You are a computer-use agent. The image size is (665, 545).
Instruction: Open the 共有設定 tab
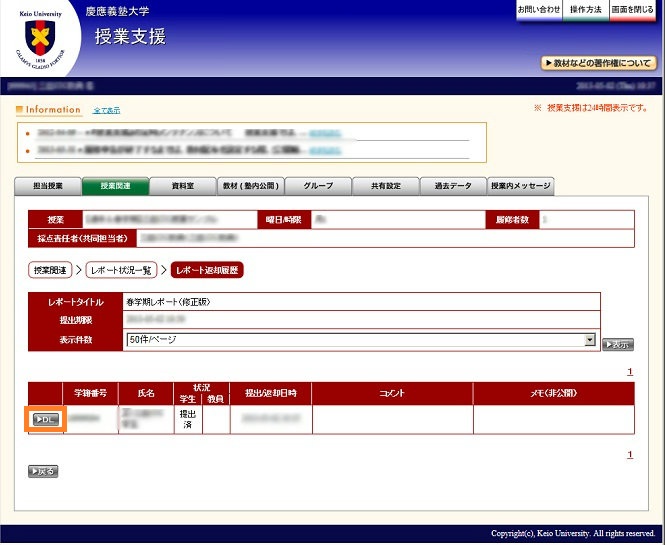coord(386,186)
